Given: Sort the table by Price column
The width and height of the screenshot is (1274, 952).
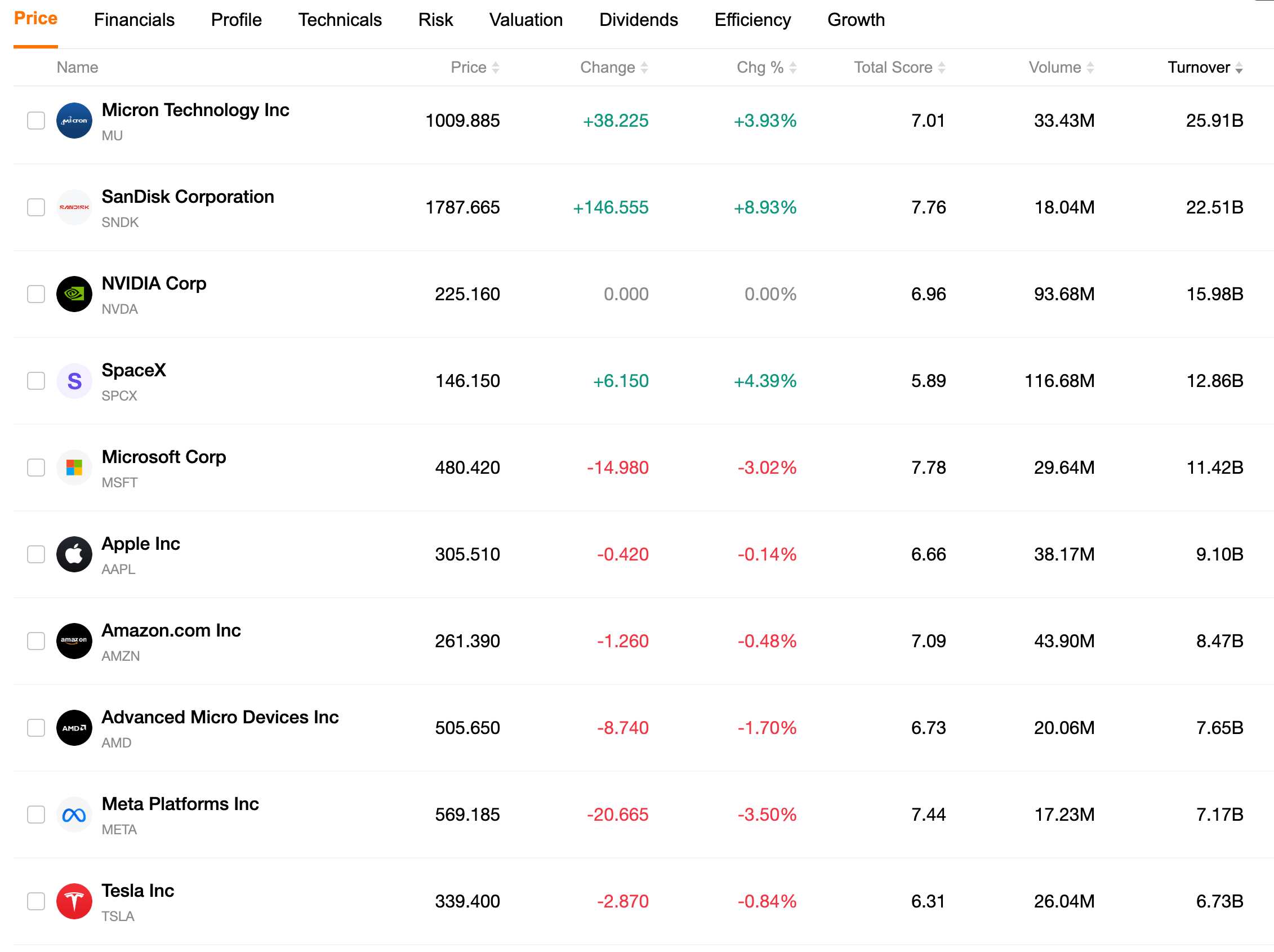Looking at the screenshot, I should pyautogui.click(x=475, y=68).
